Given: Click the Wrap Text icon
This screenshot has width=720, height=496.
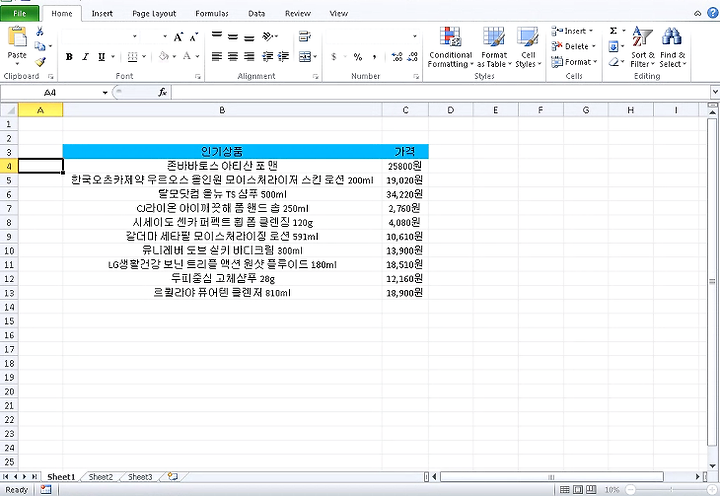Looking at the screenshot, I should point(305,36).
